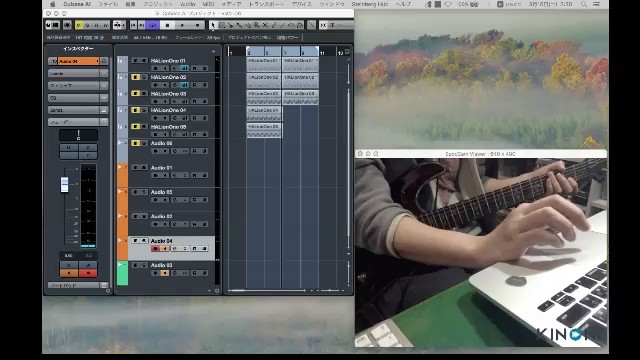Select the HALionOne 04 clip in timeline
This screenshot has height=360, width=640.
click(264, 113)
